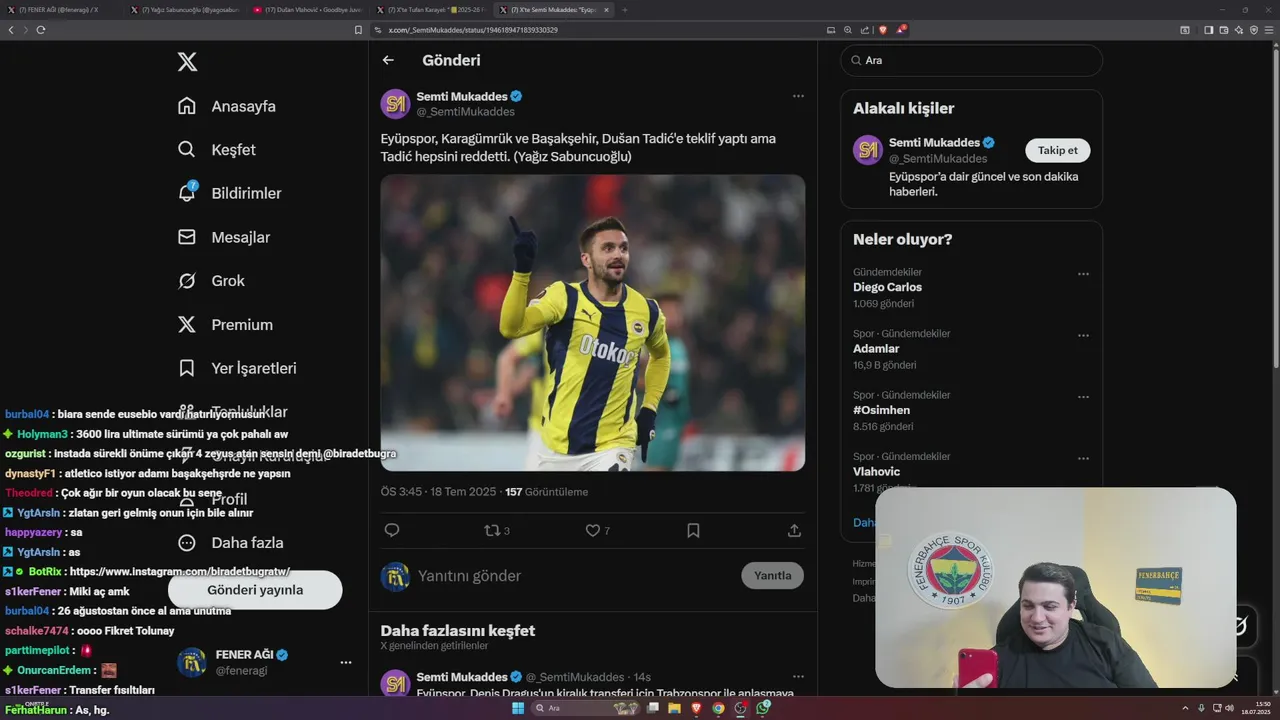Open Yer İşaretleri bookmarks

coord(237,368)
